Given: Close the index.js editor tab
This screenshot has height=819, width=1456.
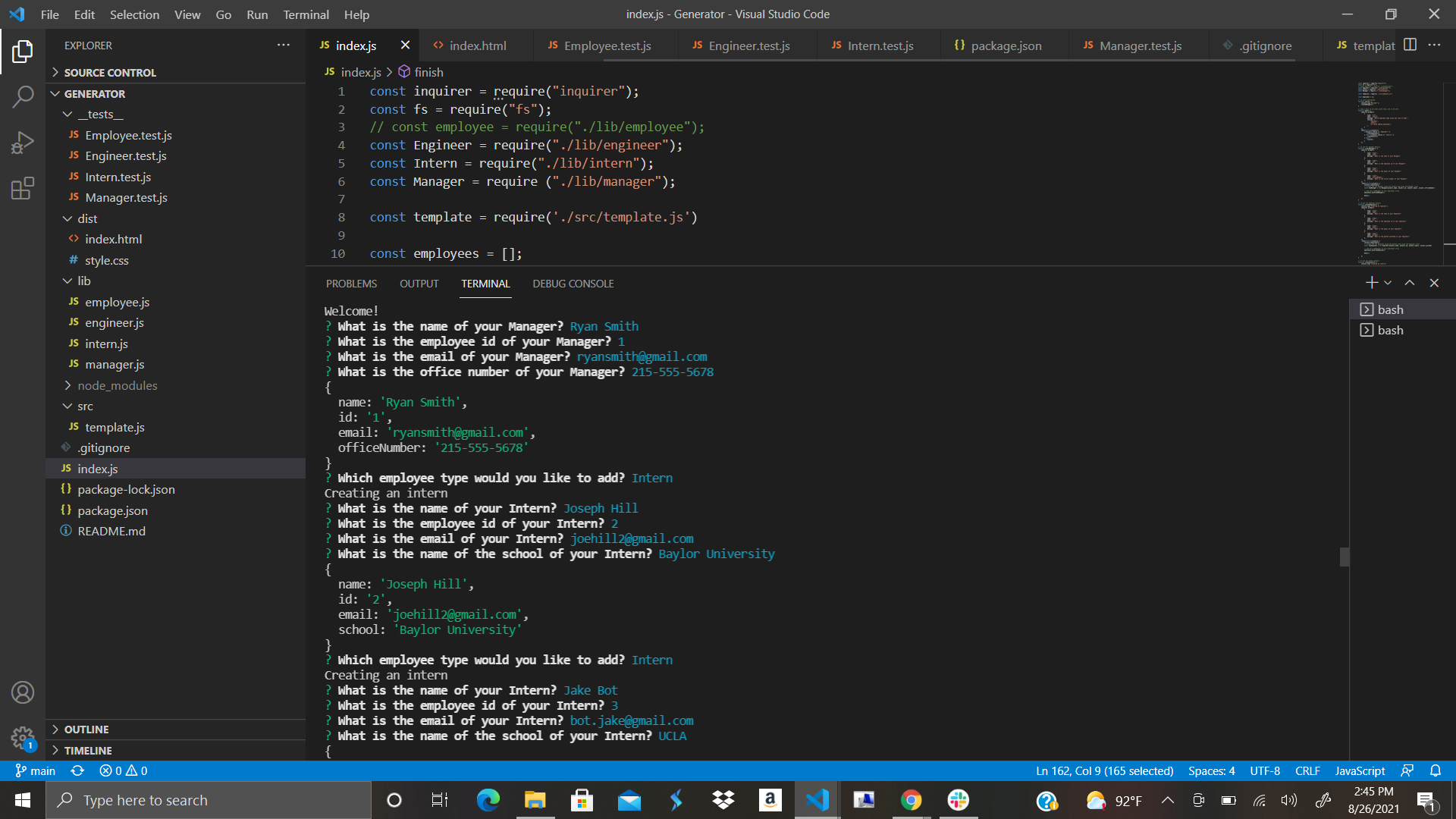Looking at the screenshot, I should 405,45.
